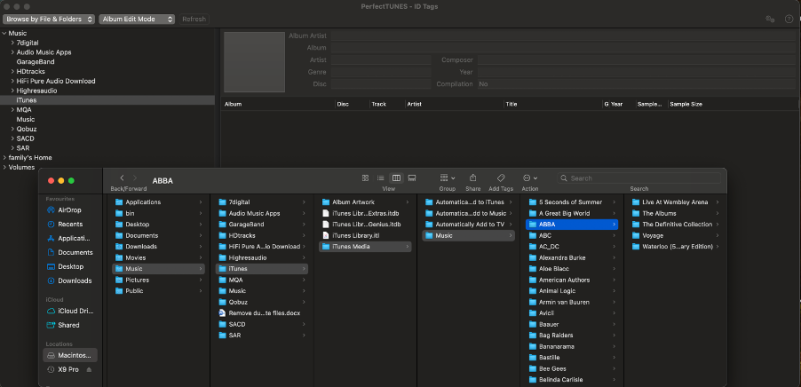Screen dimensions: 801x387
Task: Expand the 7digital tree folder
Action: tap(12, 43)
